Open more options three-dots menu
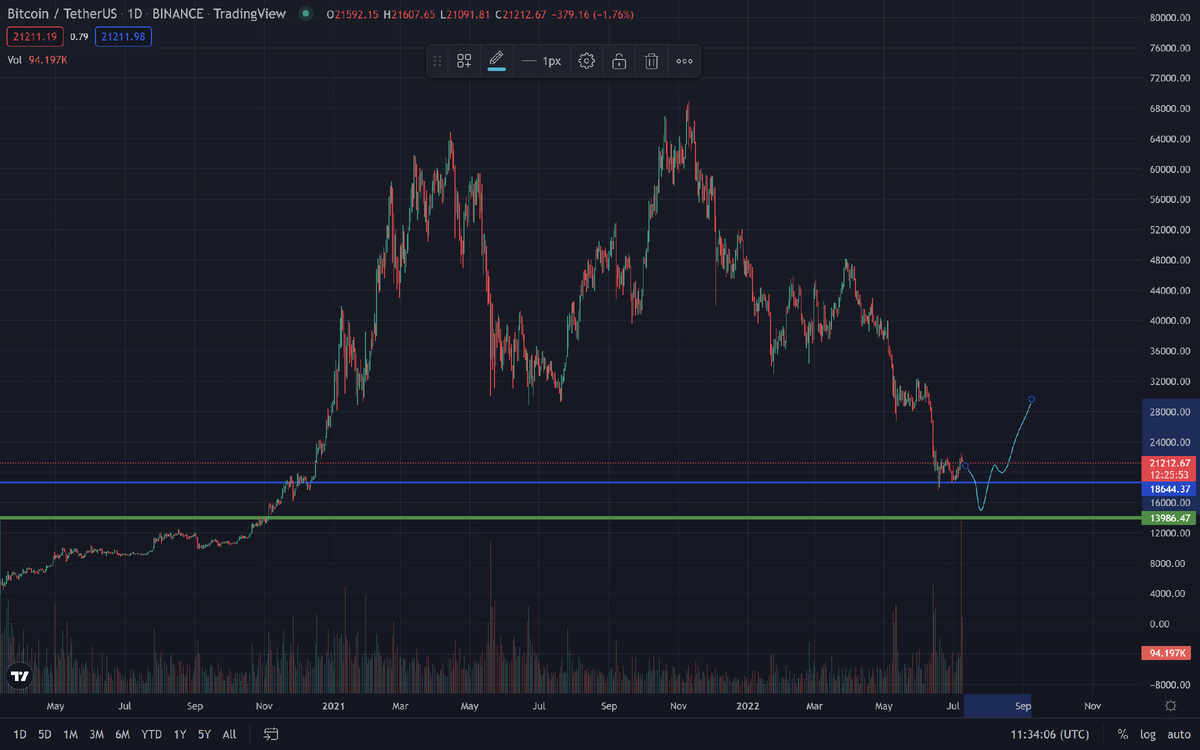 coord(684,61)
